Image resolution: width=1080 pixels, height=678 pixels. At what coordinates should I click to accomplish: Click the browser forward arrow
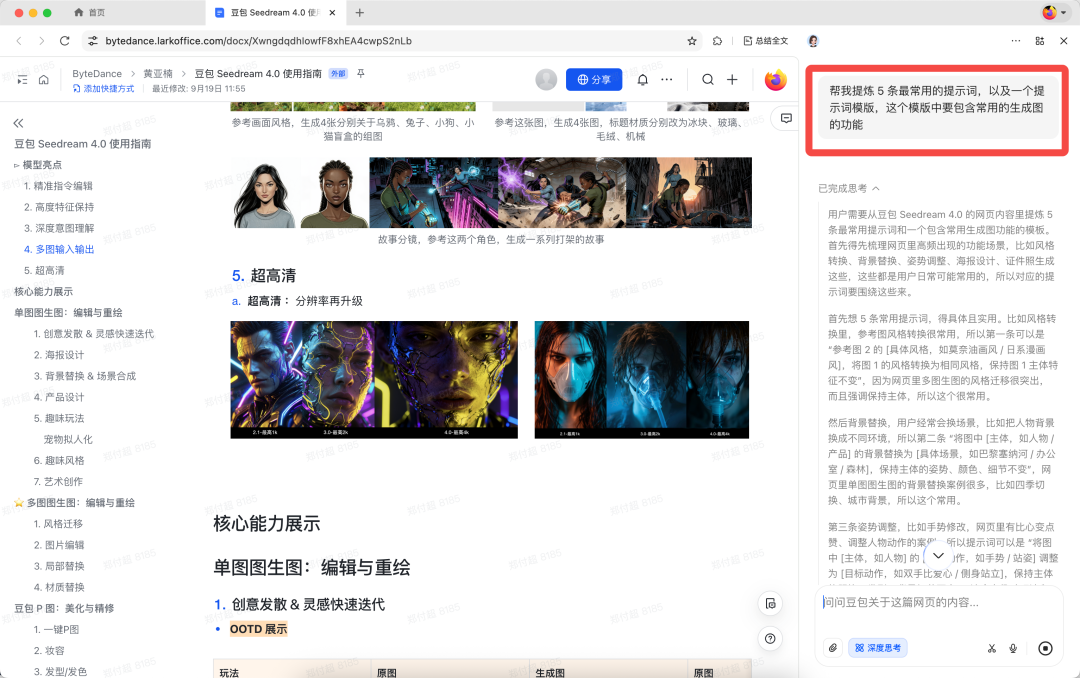[x=41, y=41]
